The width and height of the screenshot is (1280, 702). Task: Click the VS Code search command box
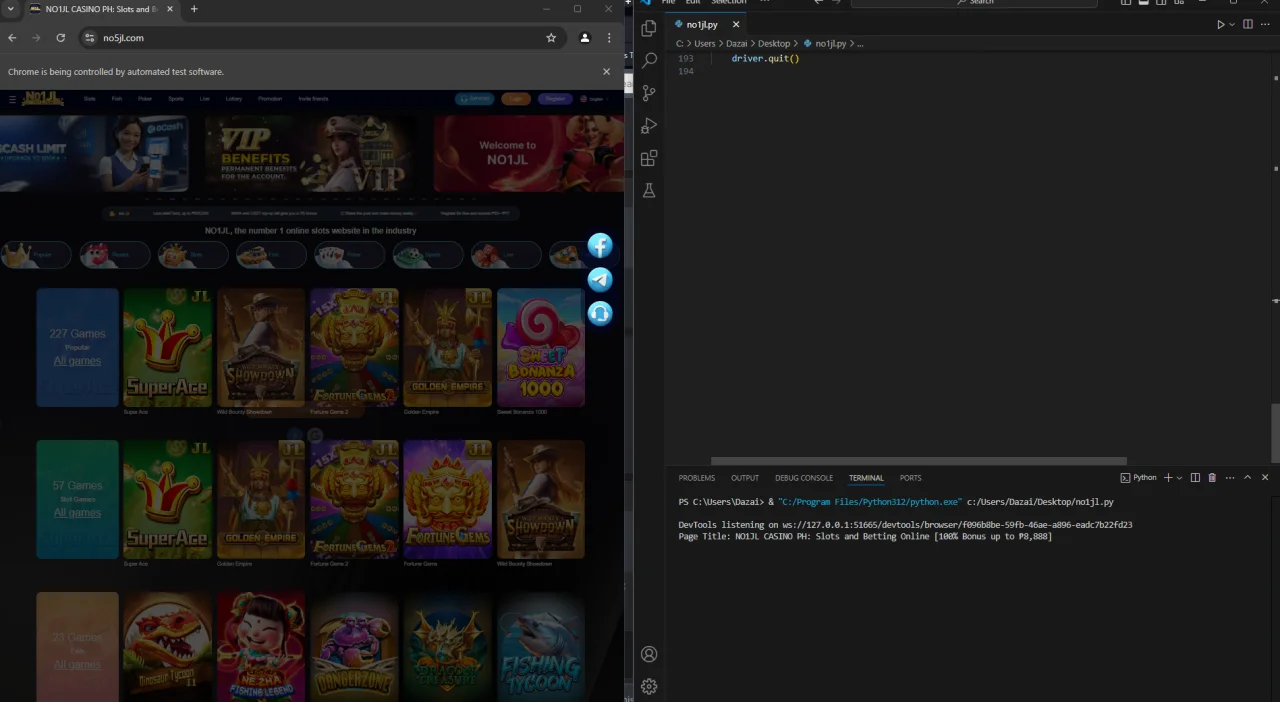pos(975,3)
